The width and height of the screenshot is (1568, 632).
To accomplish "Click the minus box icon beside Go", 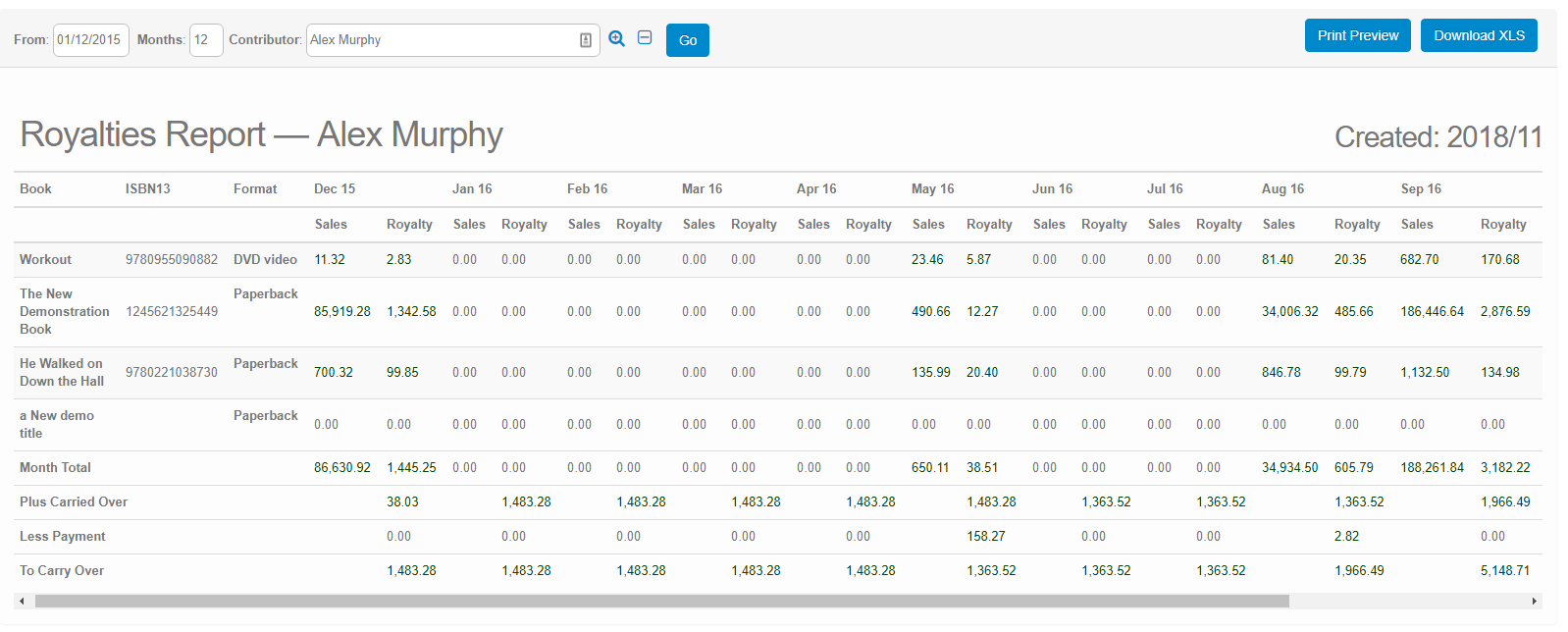I will coord(645,37).
